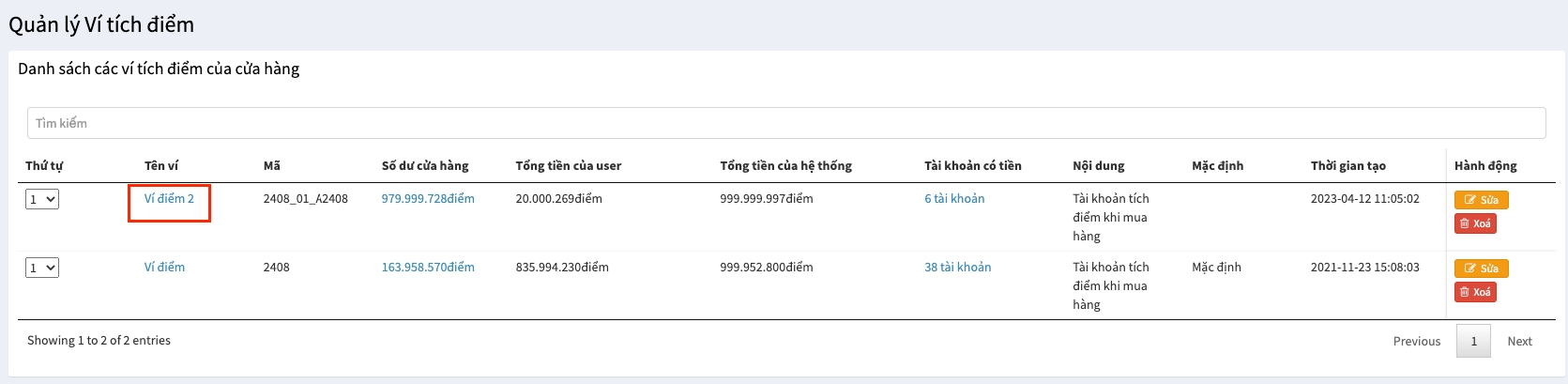The width and height of the screenshot is (1568, 384).
Task: Sort by the Thời gian tạo column
Action: pos(1347,166)
